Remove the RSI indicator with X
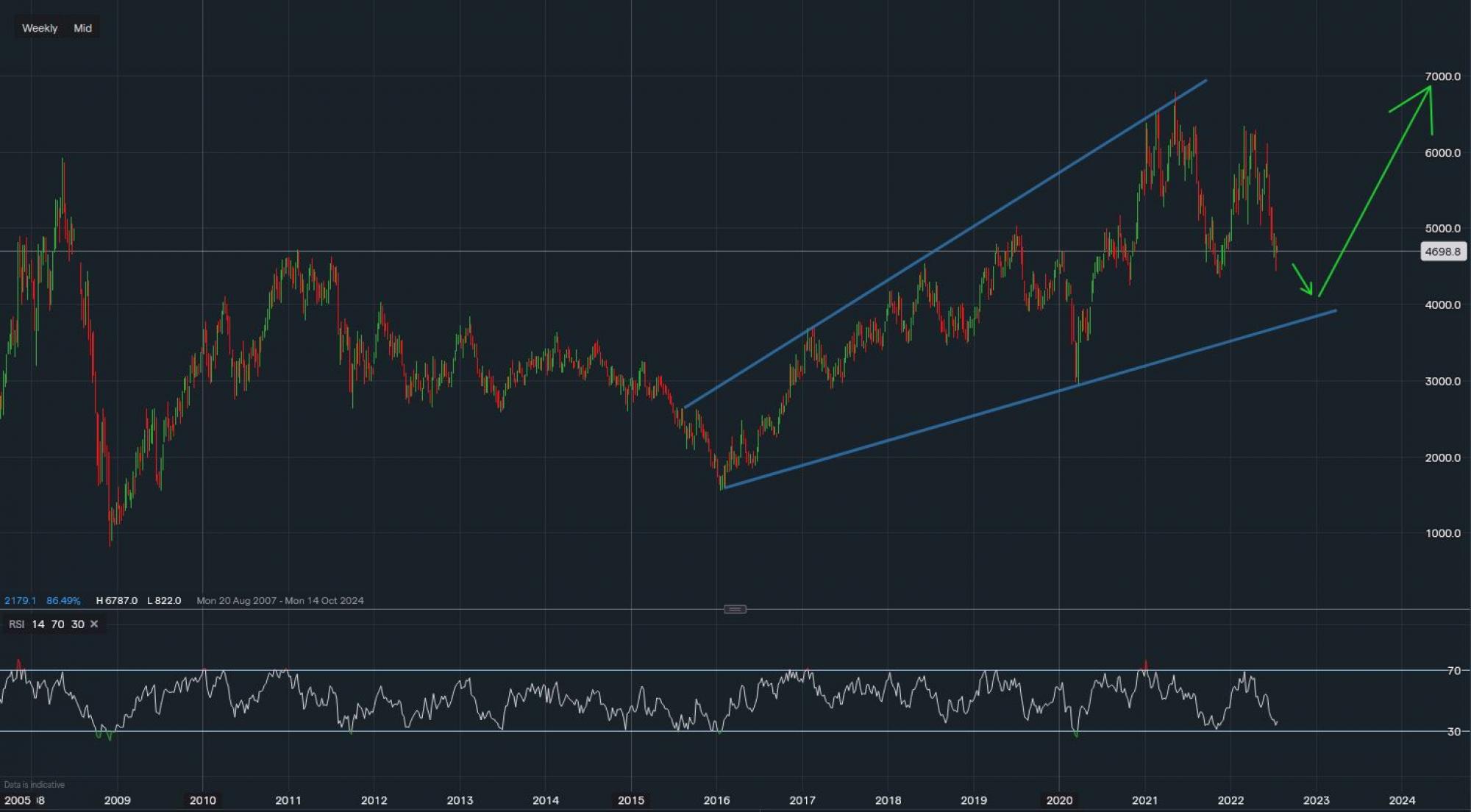The height and width of the screenshot is (812, 1471). pos(93,624)
